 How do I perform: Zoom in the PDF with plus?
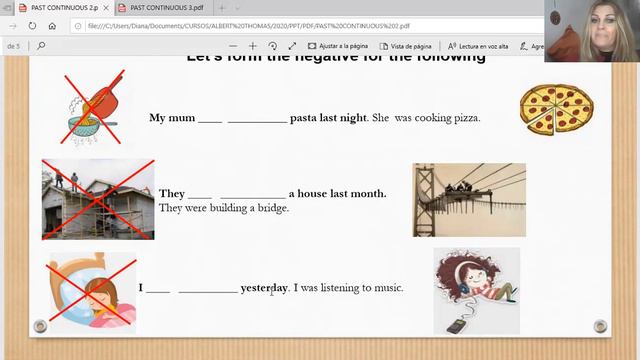(253, 46)
